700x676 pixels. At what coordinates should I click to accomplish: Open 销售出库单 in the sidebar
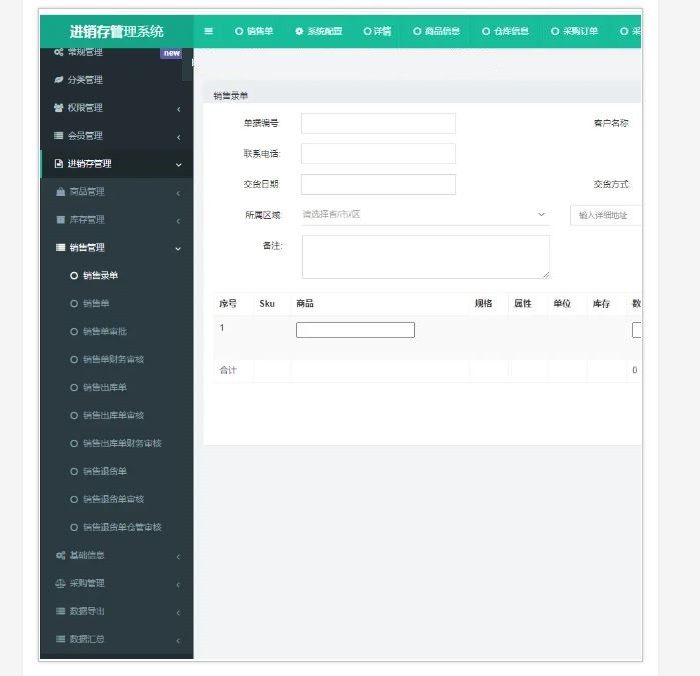pos(105,388)
